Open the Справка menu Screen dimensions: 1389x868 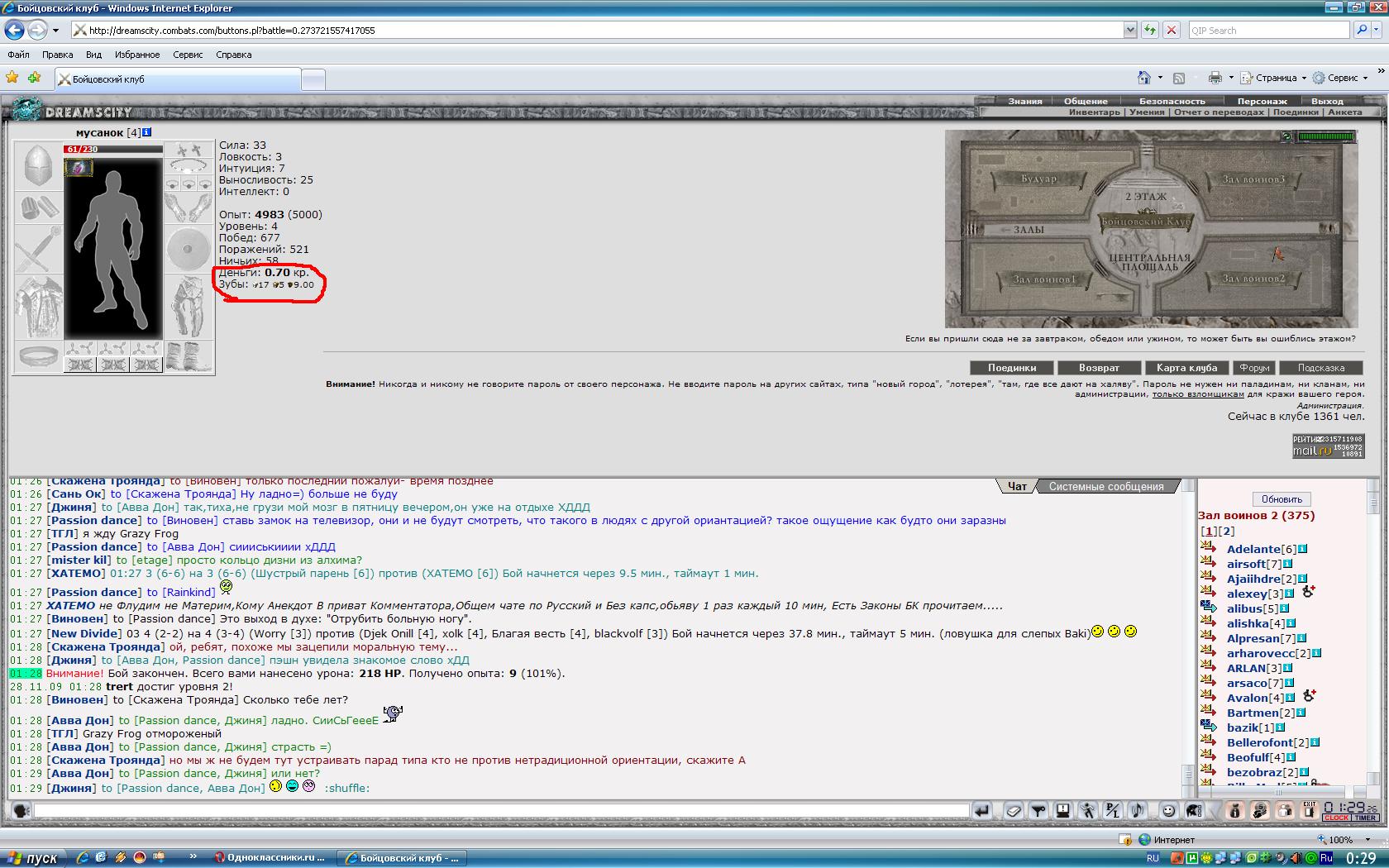[x=233, y=55]
